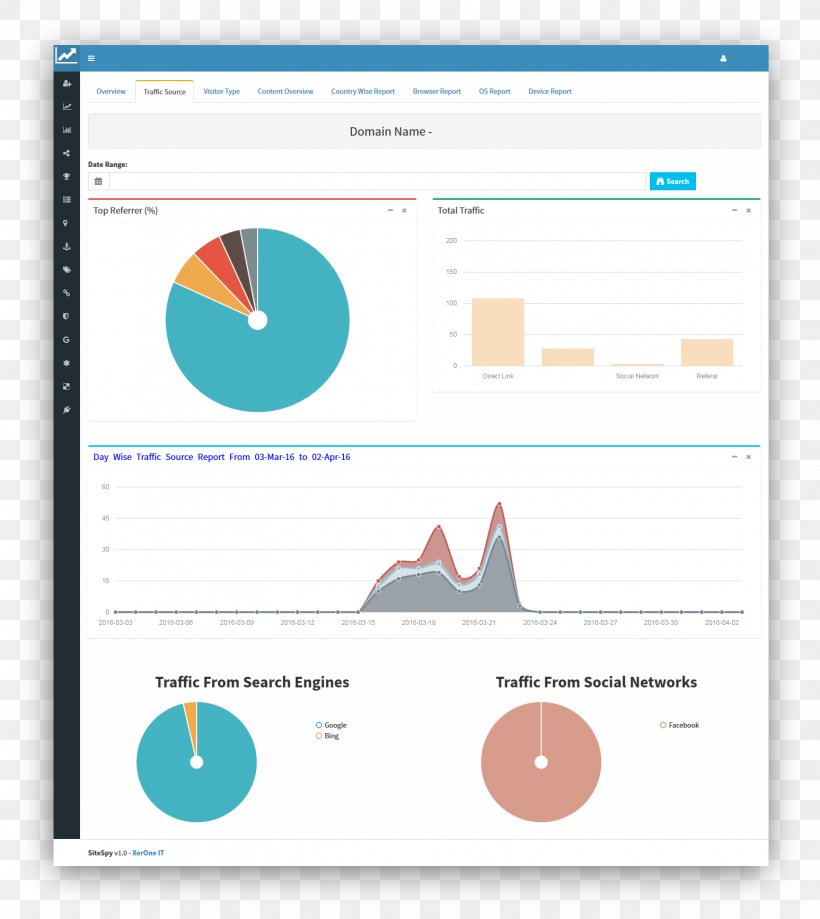Click the calendar icon beside date range
This screenshot has width=820, height=919.
(x=98, y=181)
